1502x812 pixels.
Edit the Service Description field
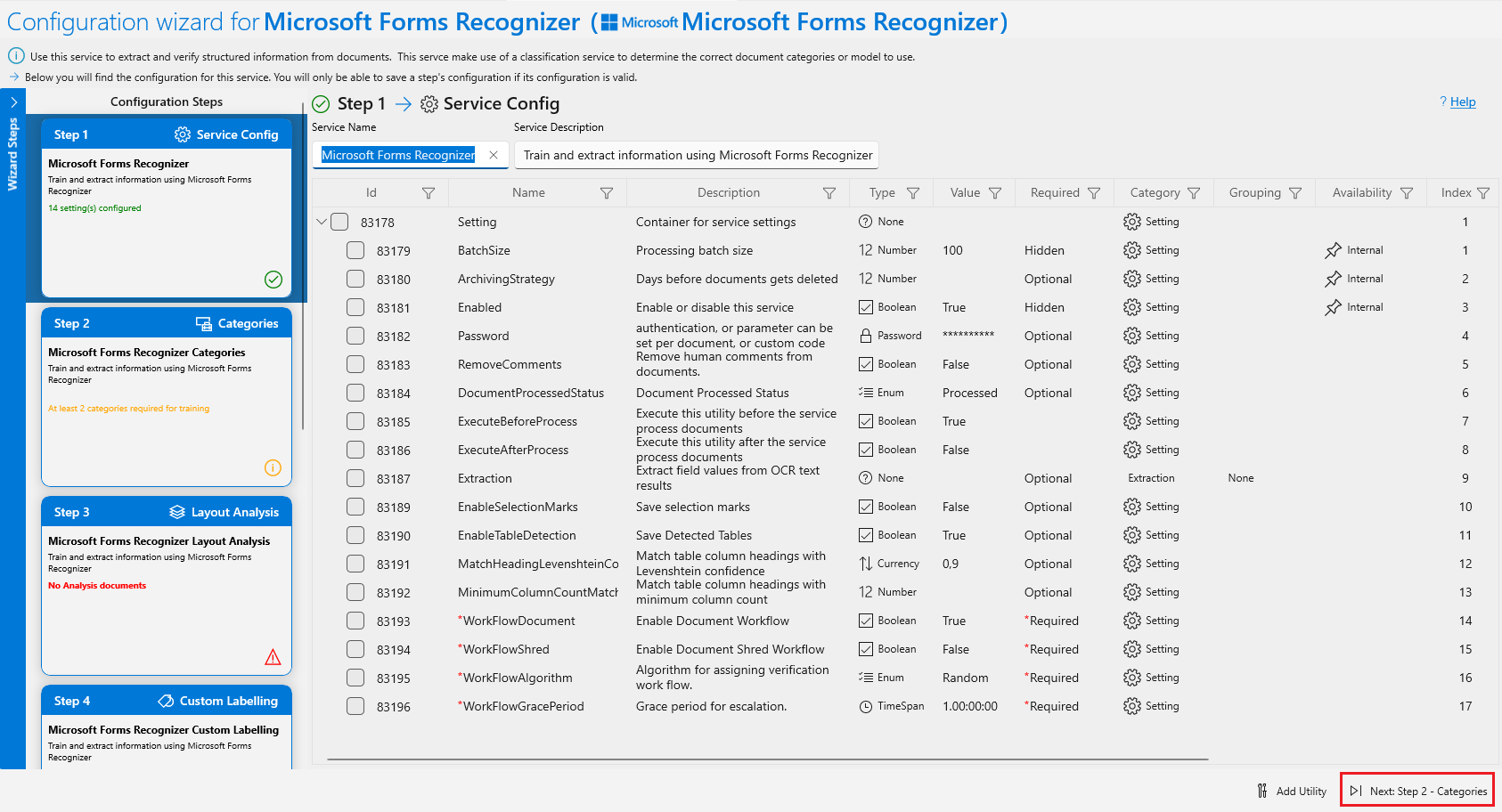click(697, 155)
